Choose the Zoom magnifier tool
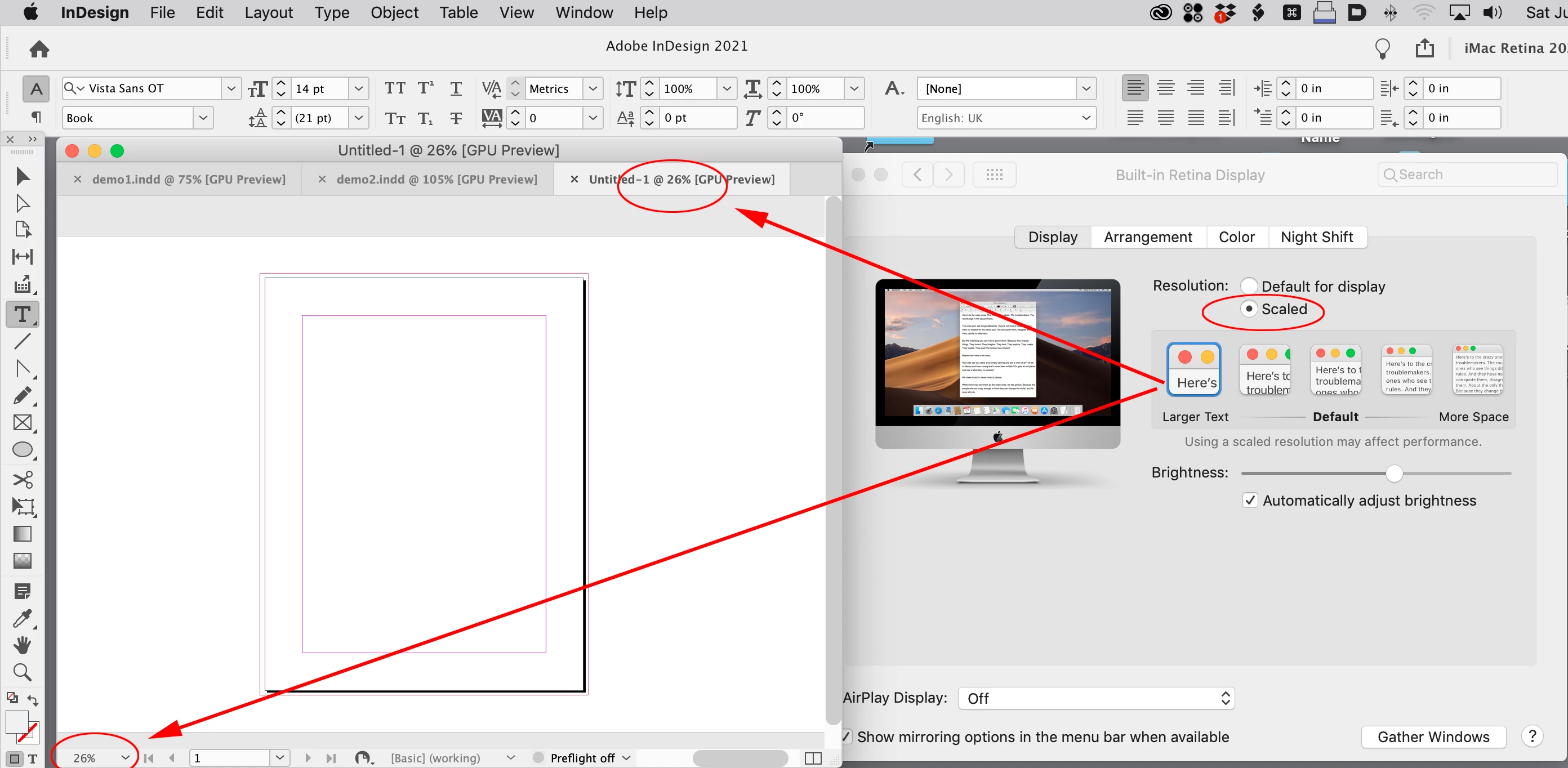 pos(23,672)
